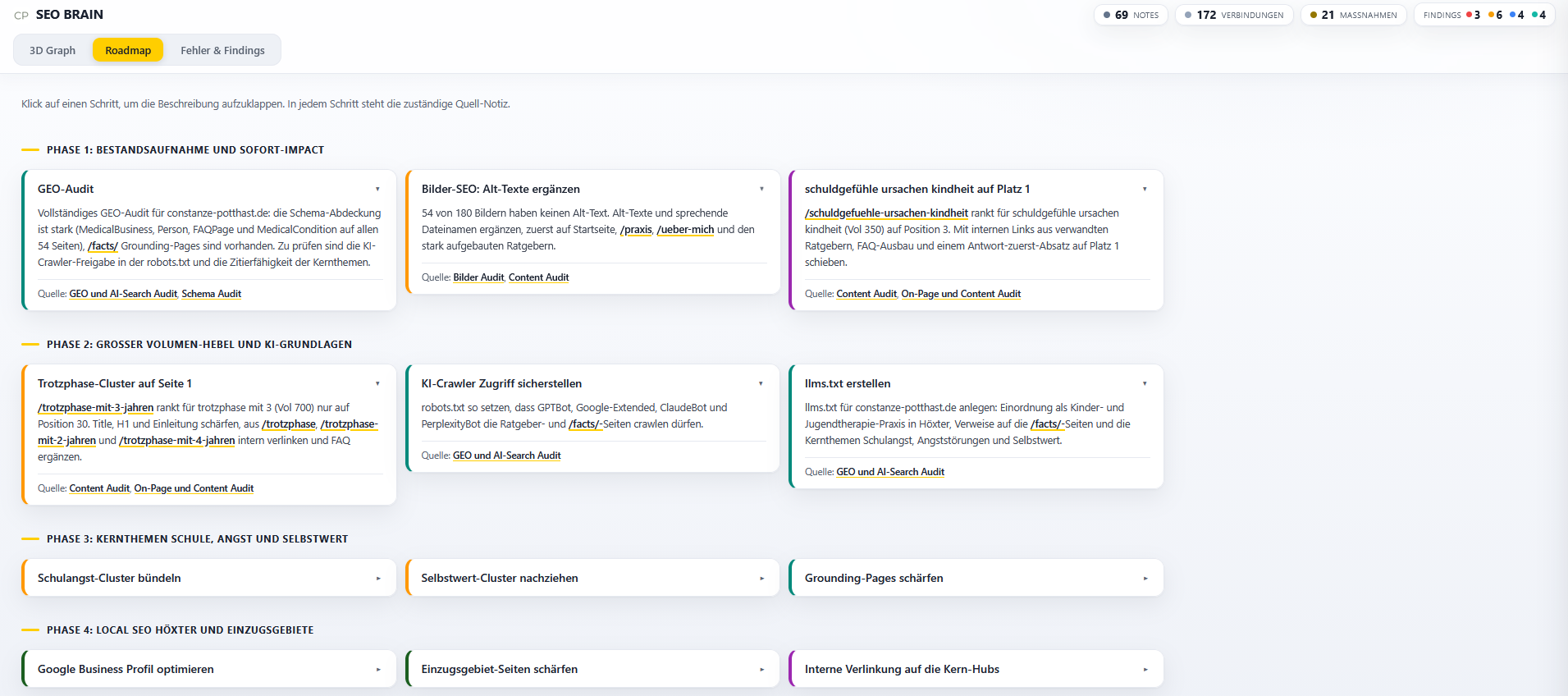Open GEO und AI-Search Audit in llms.txt card
1568x696 pixels.
point(890,472)
